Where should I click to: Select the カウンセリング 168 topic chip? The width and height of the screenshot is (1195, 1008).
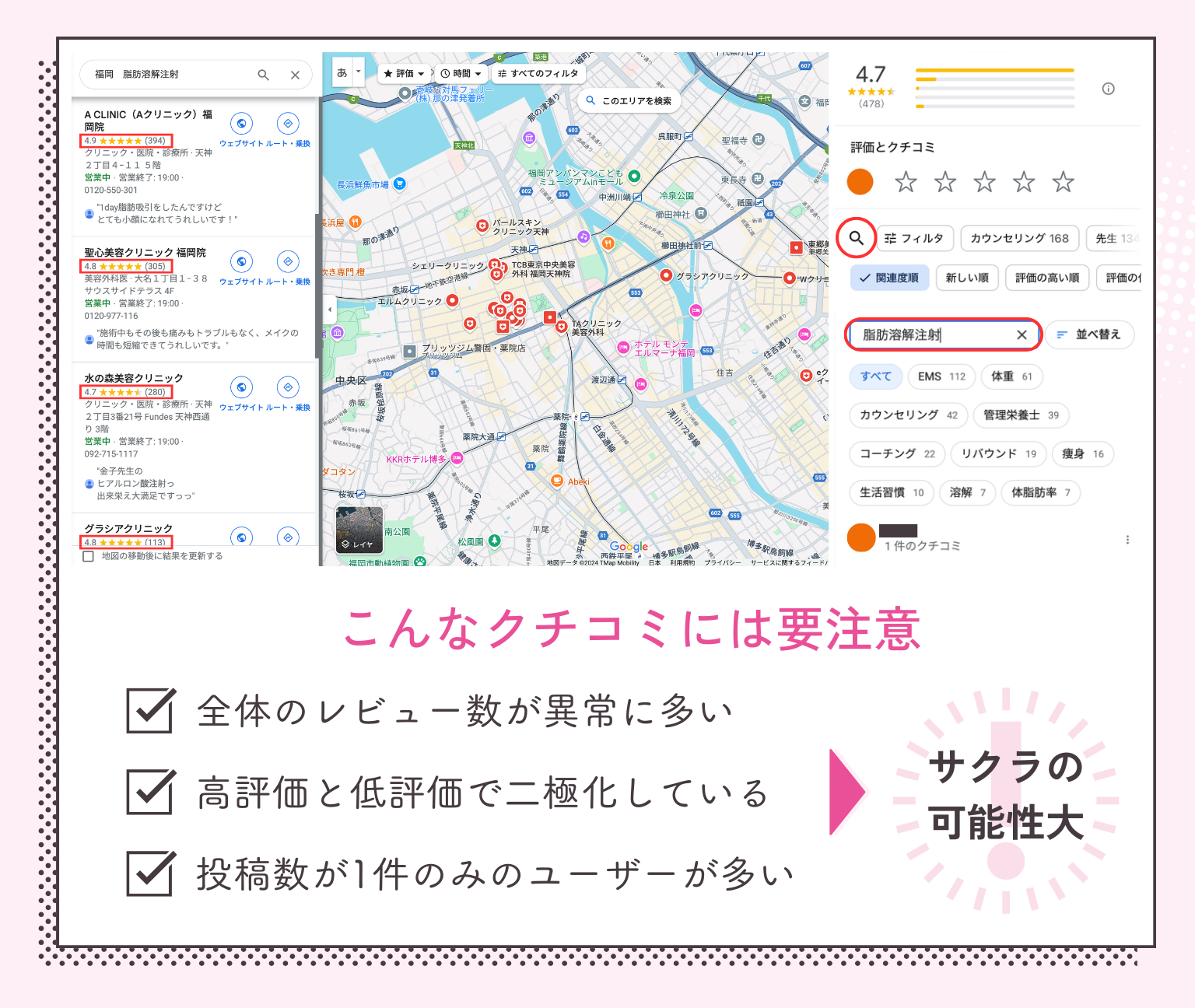[x=1019, y=239]
